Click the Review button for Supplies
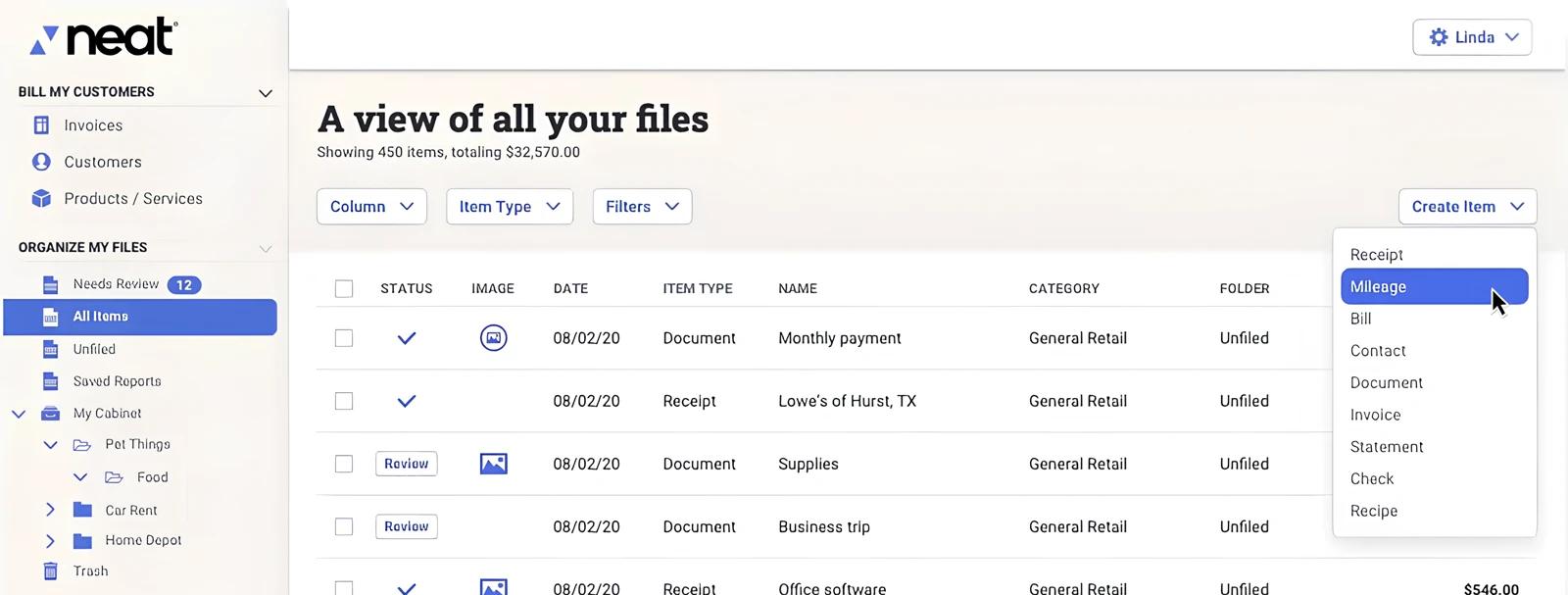 pos(406,464)
